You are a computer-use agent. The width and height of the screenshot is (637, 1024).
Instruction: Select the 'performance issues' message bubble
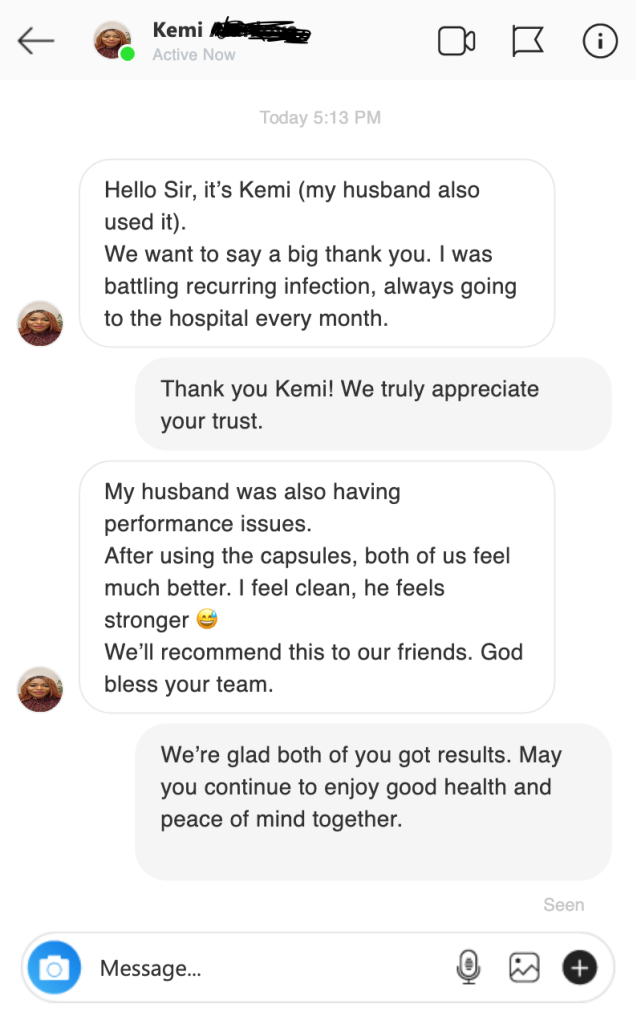(x=316, y=587)
